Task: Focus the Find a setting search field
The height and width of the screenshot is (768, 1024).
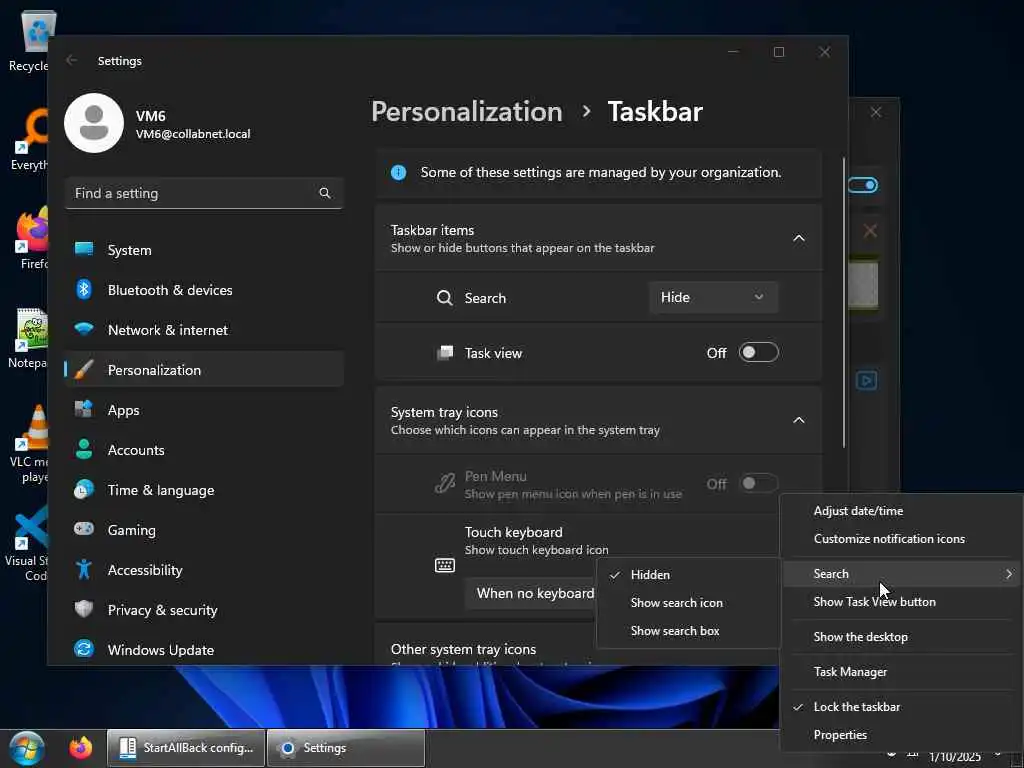Action: tap(204, 193)
